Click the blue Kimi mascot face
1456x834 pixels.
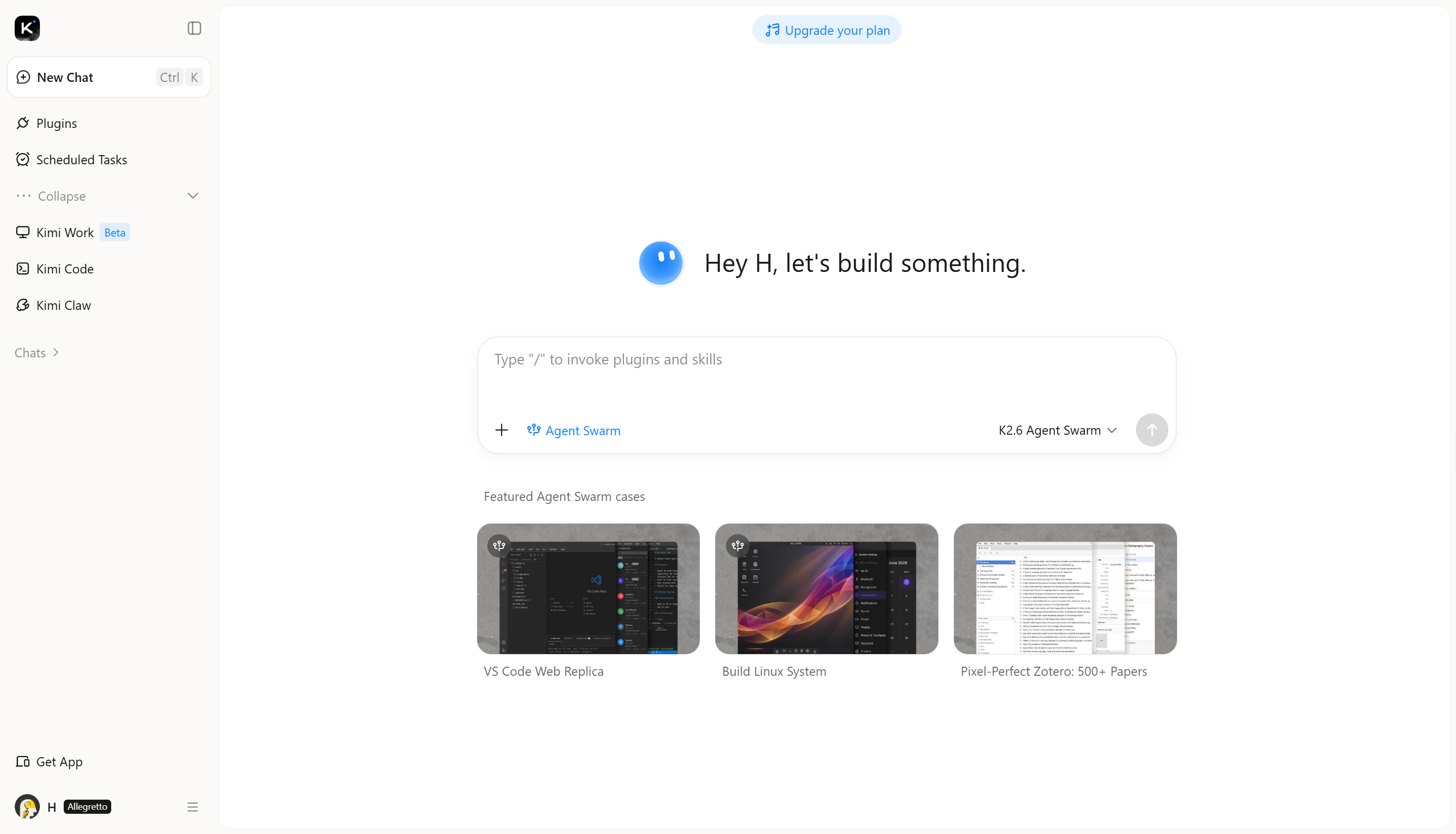[x=660, y=263]
